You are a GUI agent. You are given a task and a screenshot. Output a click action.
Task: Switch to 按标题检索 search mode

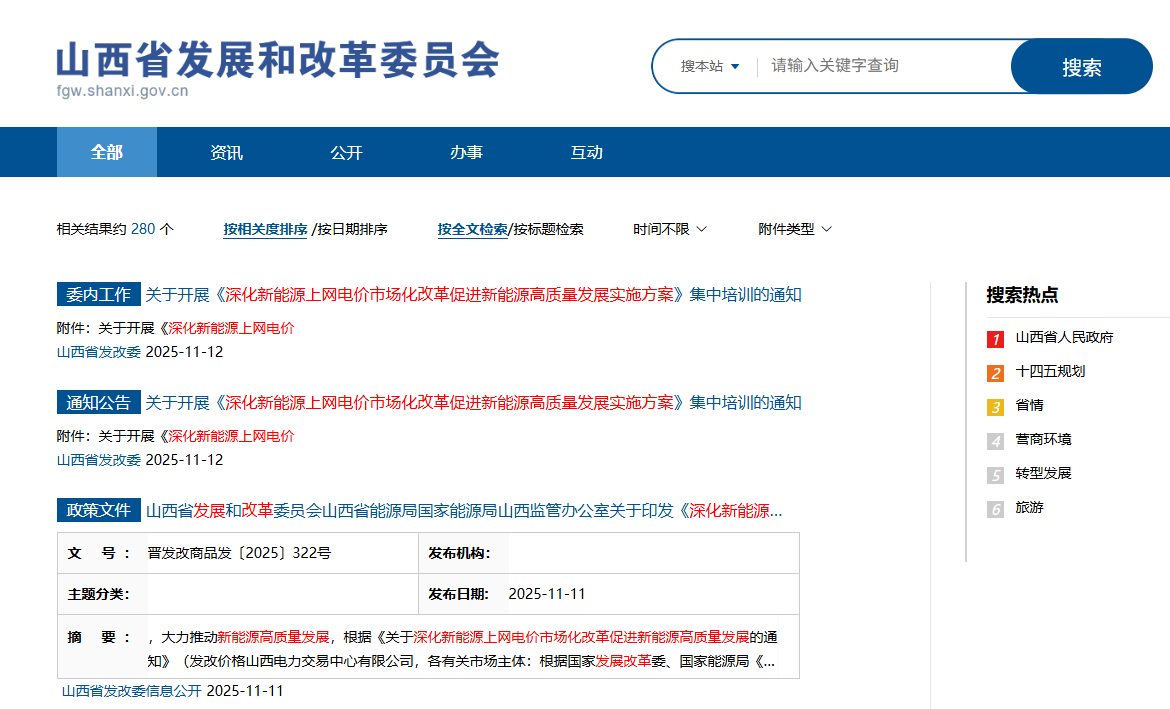(548, 229)
